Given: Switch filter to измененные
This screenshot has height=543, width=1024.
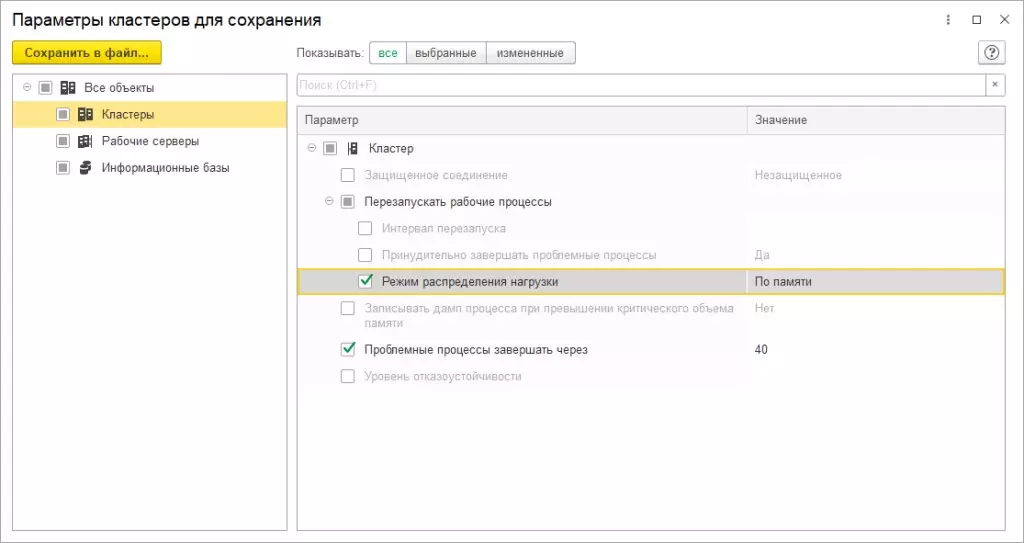Looking at the screenshot, I should 531,53.
